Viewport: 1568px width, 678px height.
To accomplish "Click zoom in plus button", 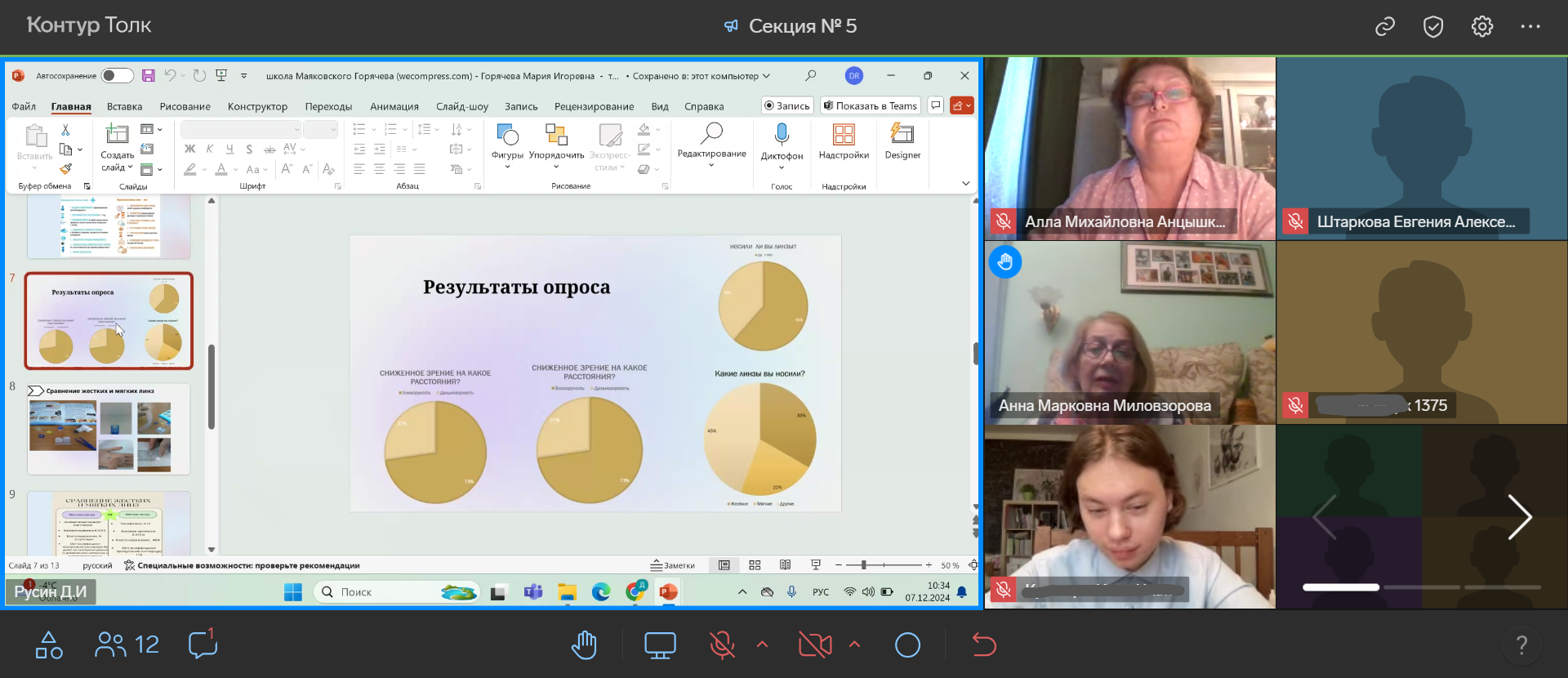I will coord(929,565).
